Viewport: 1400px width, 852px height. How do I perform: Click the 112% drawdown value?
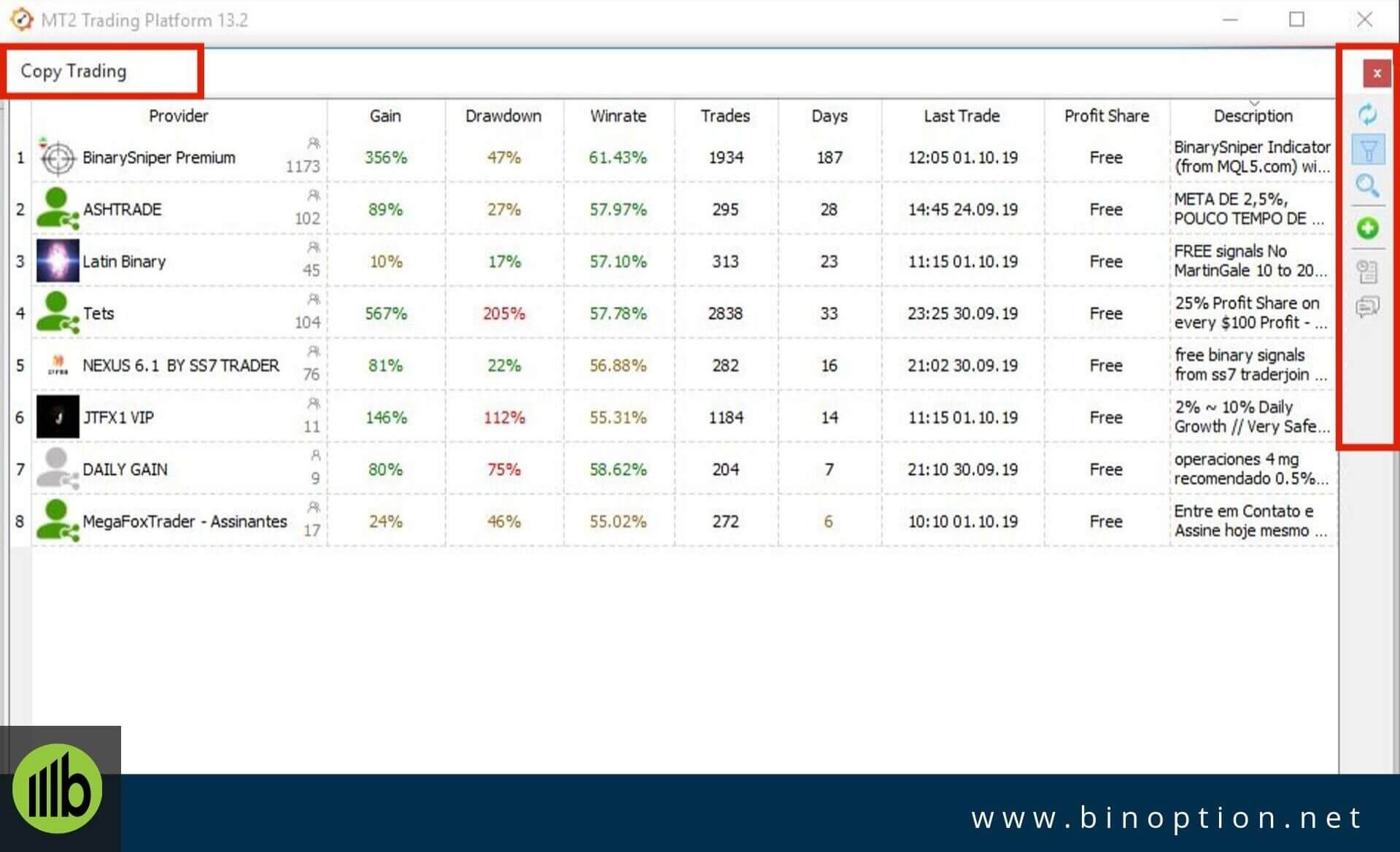[503, 417]
